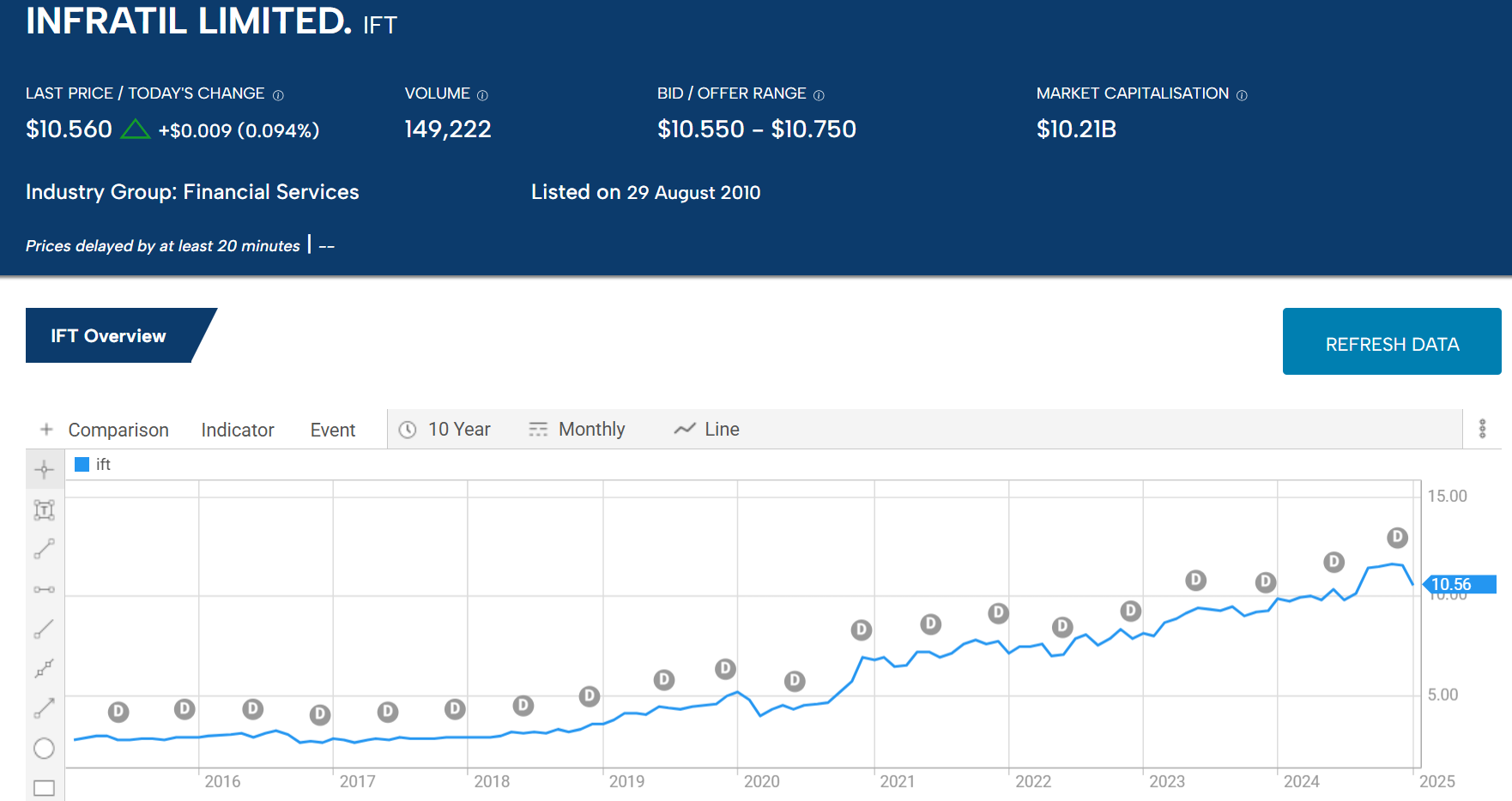Click the 2024 year label on x-axis
Image resolution: width=1512 pixels, height=801 pixels.
pos(1302,781)
